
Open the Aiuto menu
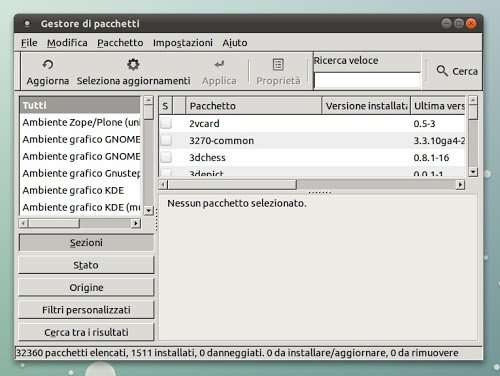[x=235, y=43]
